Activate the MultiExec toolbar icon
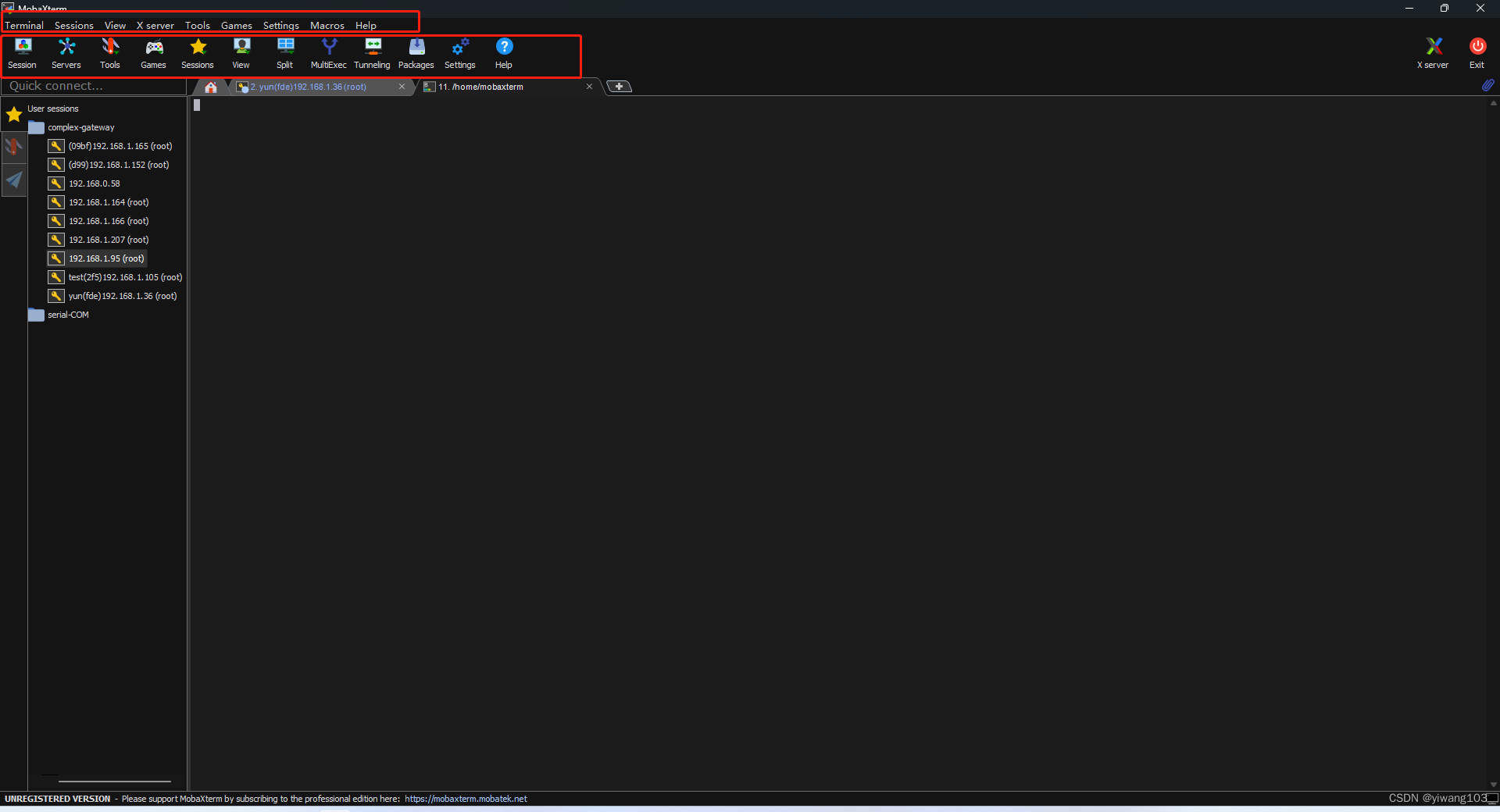Screen dimensions: 1500x812 [x=329, y=54]
